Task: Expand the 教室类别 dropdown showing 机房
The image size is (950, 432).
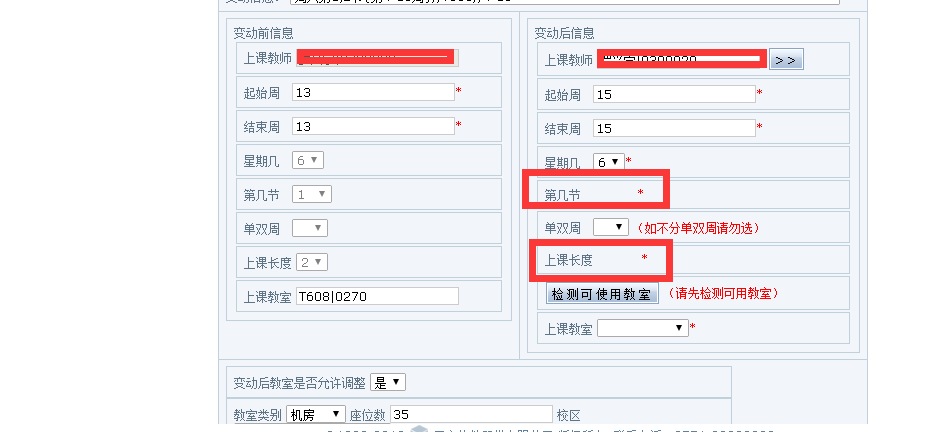Action: coord(315,414)
